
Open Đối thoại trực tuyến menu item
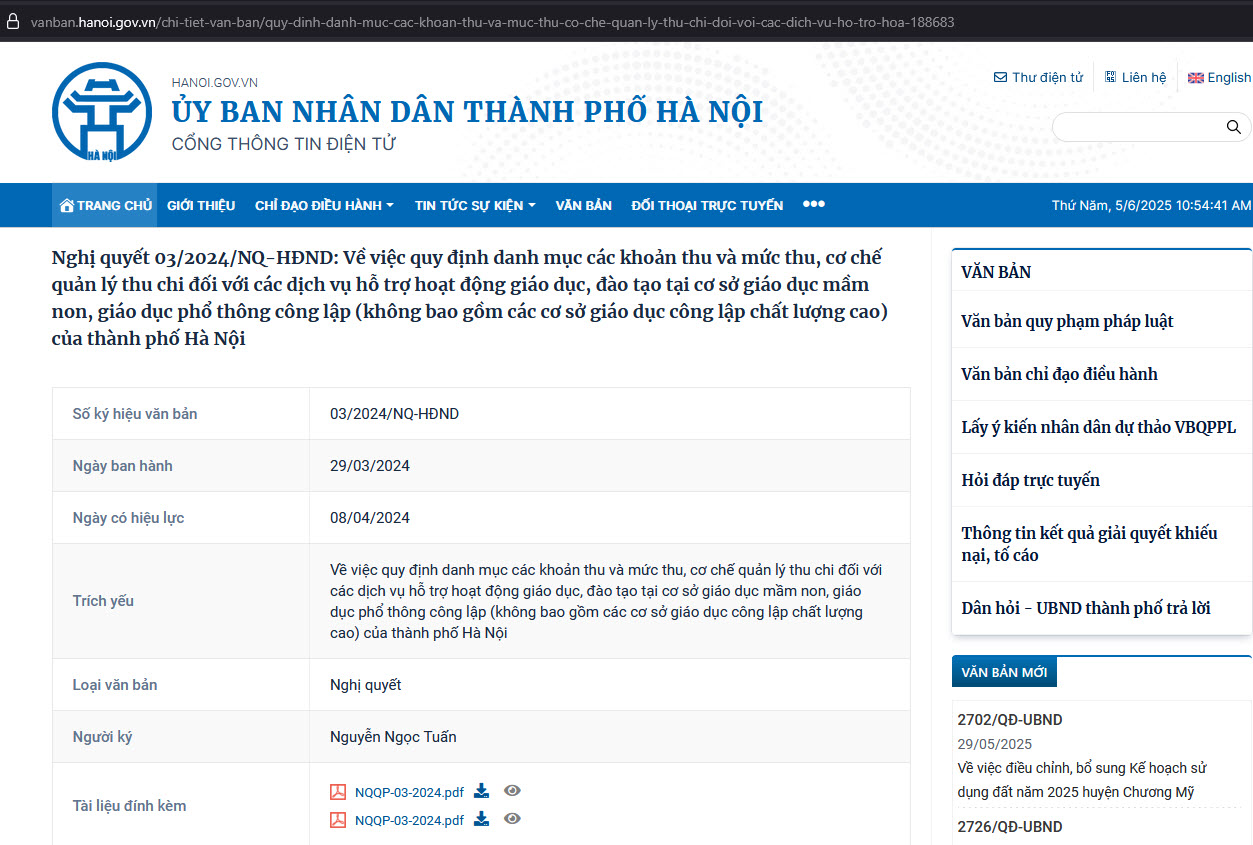[707, 205]
